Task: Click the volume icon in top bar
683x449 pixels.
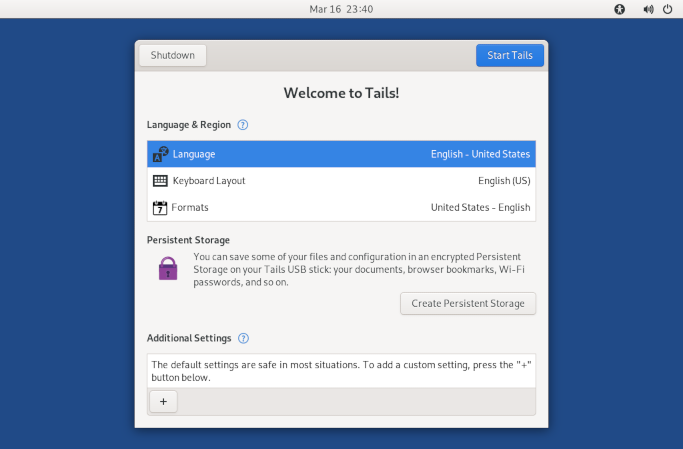Action: [x=647, y=9]
